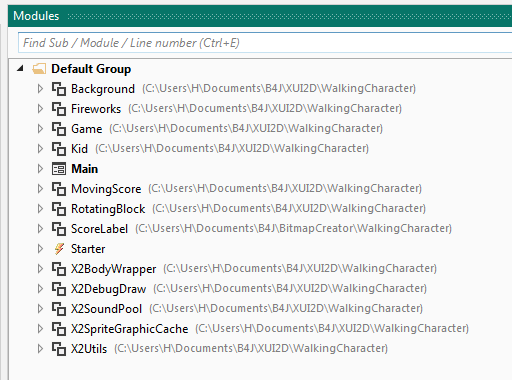Select the MovingScore module

[106, 189]
